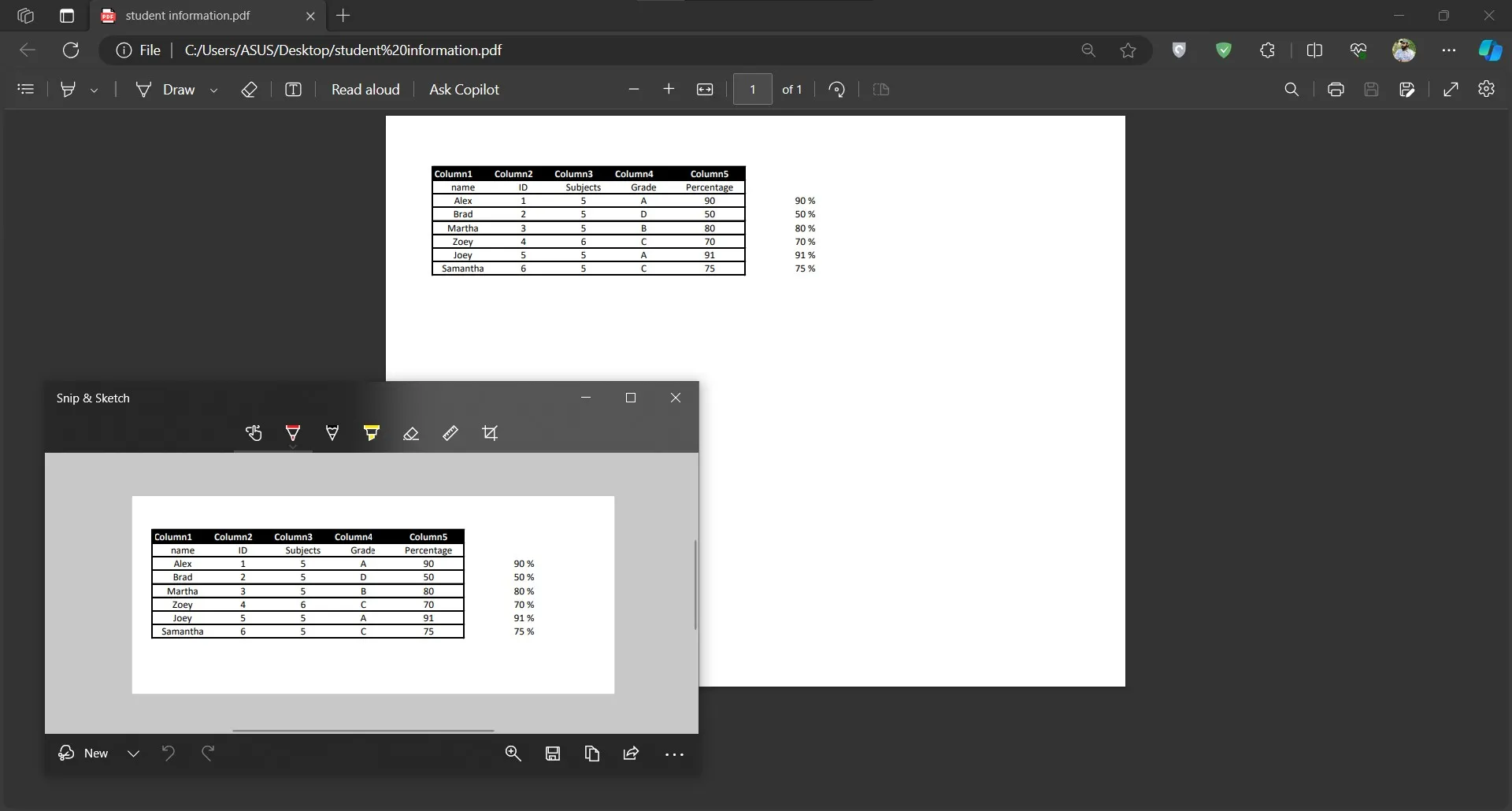Toggle split screen view

[x=1314, y=50]
